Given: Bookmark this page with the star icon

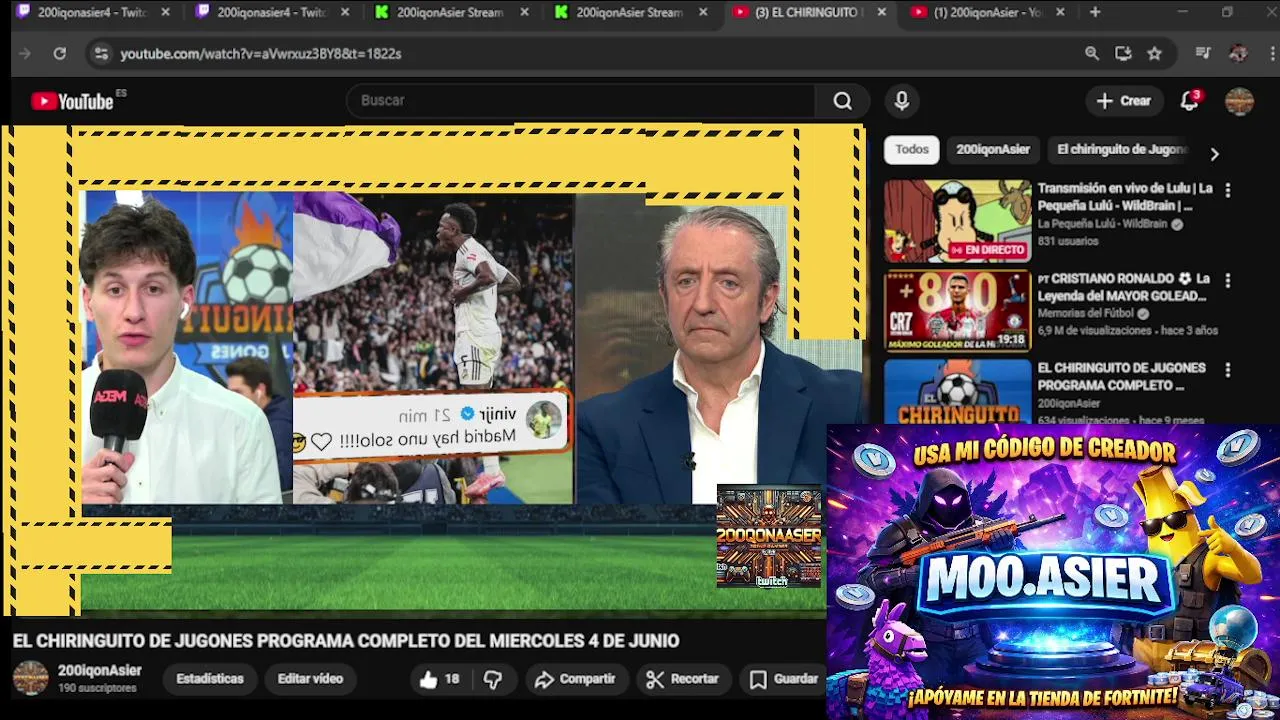Looking at the screenshot, I should pyautogui.click(x=1155, y=54).
